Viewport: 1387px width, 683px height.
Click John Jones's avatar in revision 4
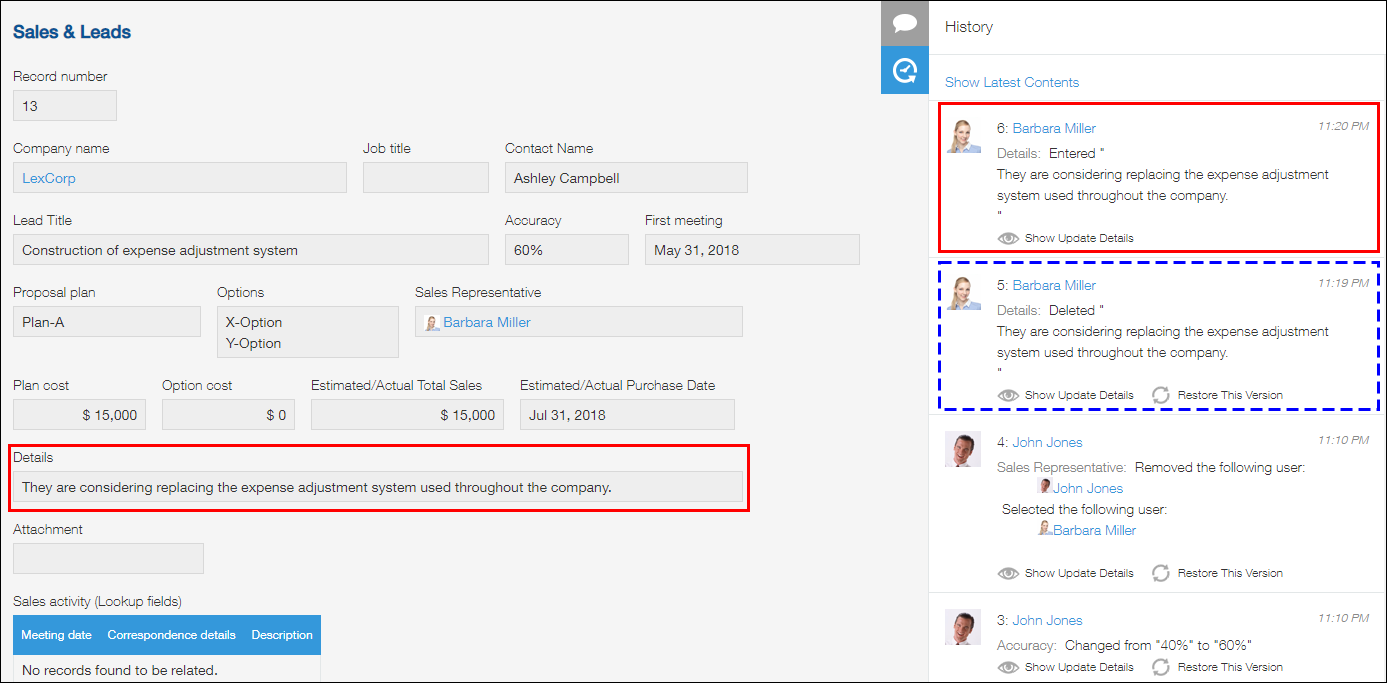pos(964,450)
